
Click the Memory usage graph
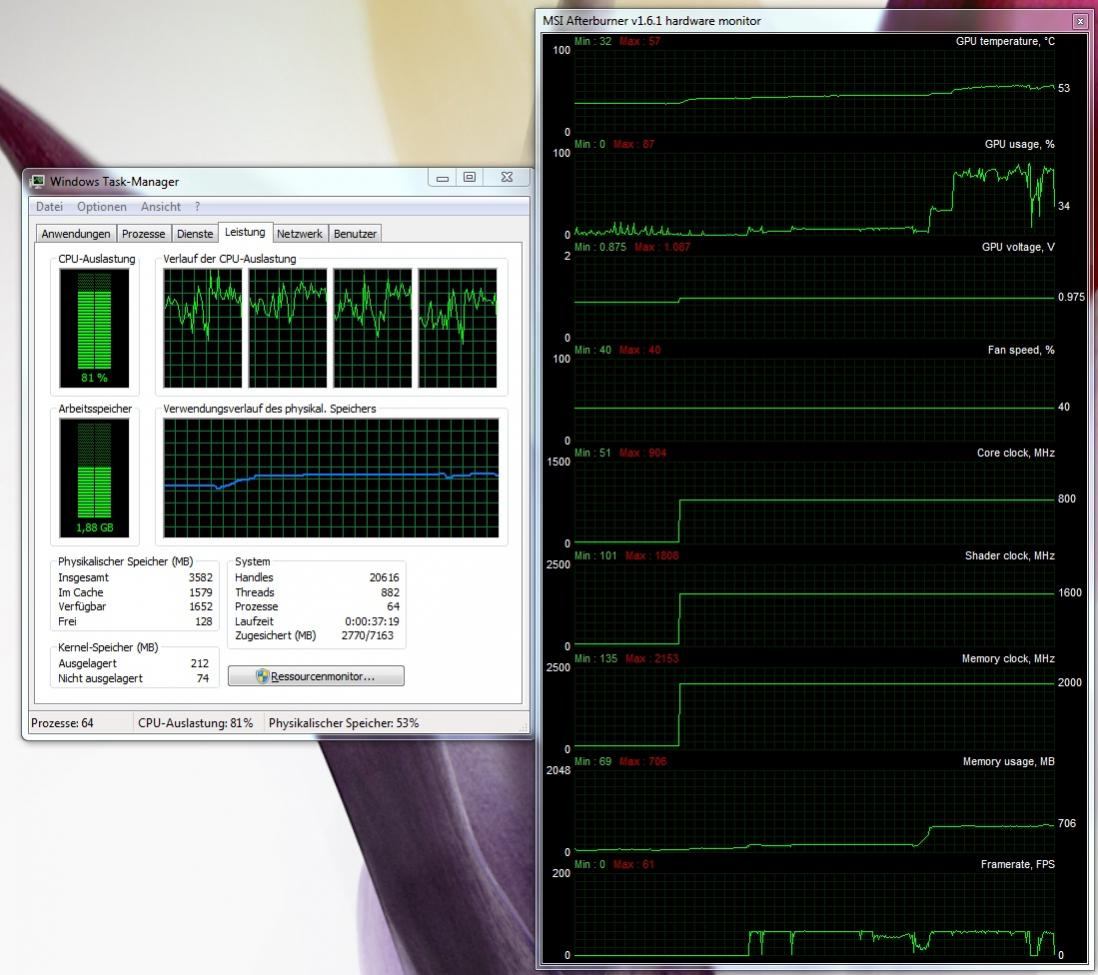coord(814,811)
